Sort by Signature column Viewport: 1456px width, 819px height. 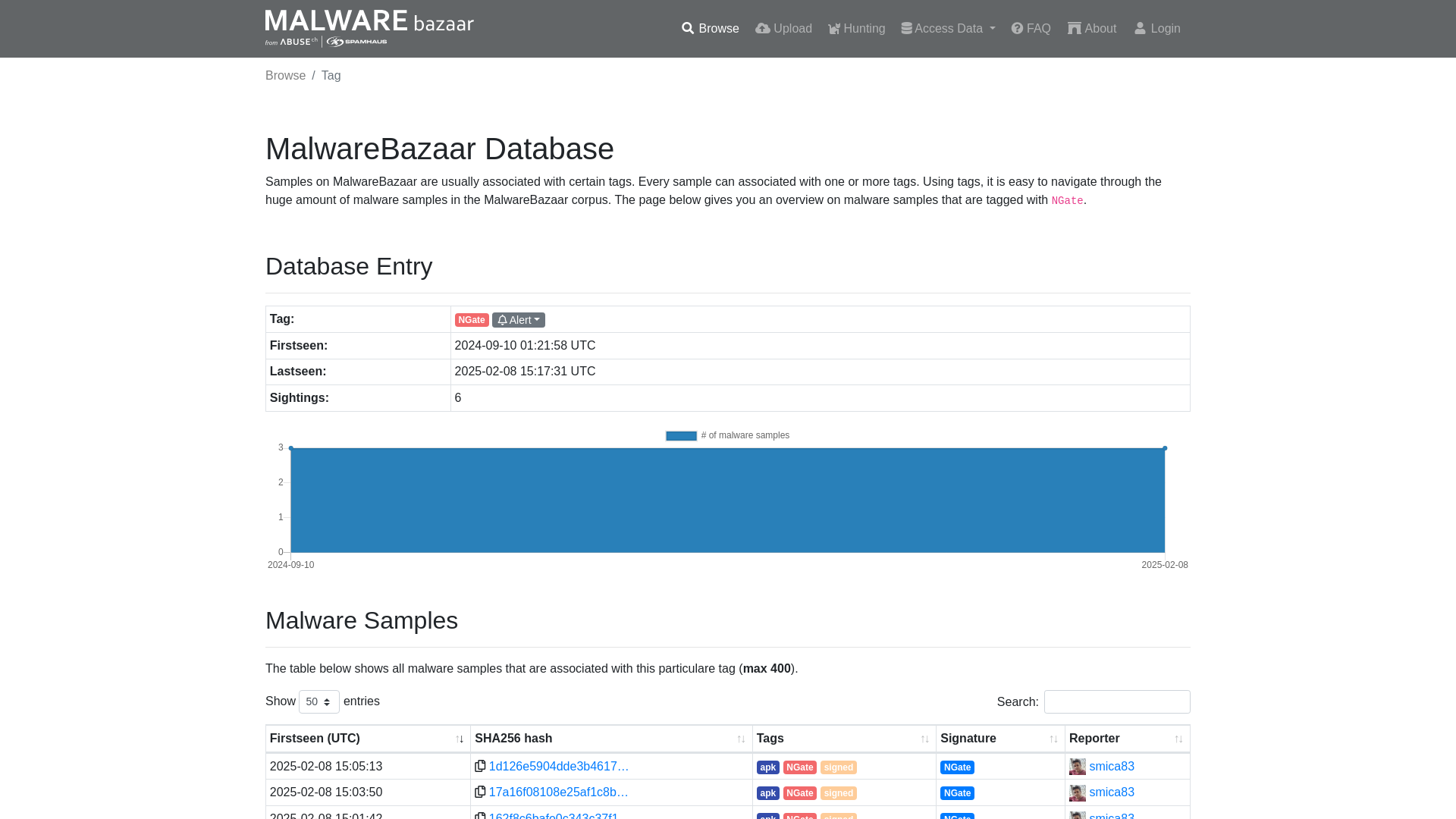pos(1000,739)
